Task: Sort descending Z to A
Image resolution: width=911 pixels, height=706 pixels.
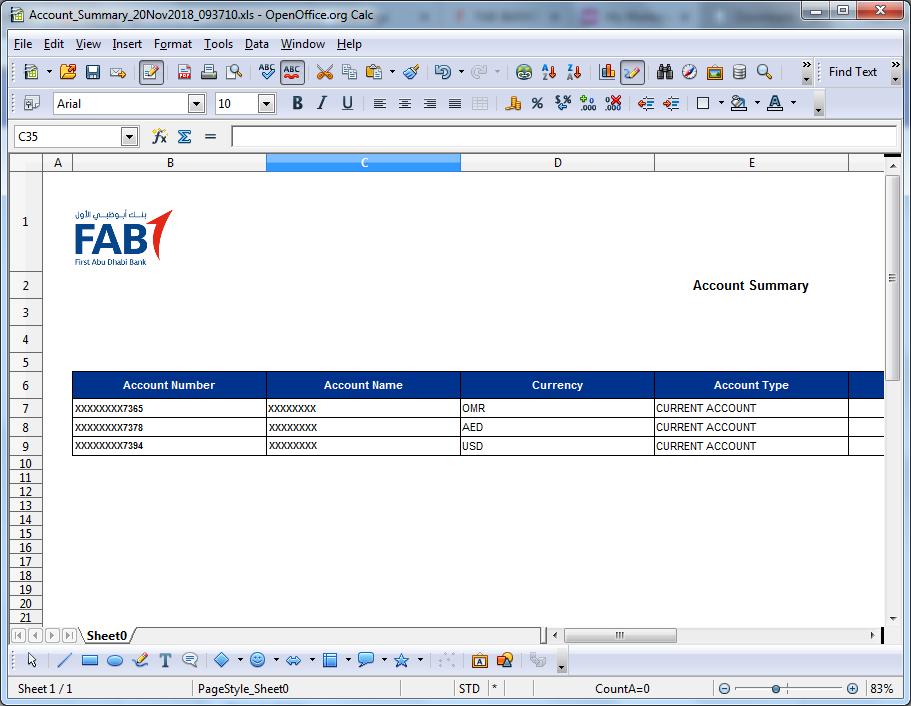Action: point(574,72)
